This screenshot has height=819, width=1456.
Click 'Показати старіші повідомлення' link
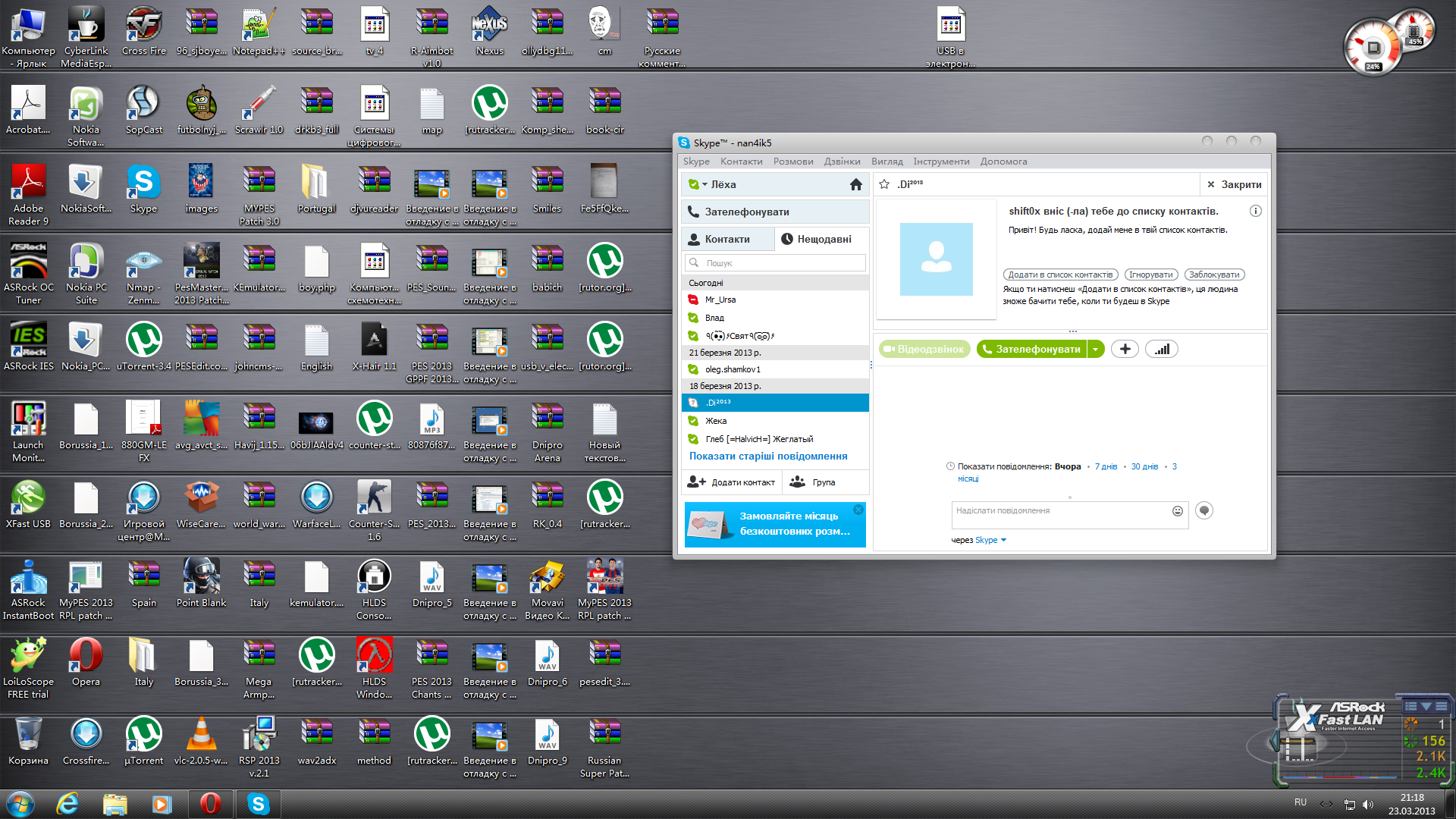(768, 456)
